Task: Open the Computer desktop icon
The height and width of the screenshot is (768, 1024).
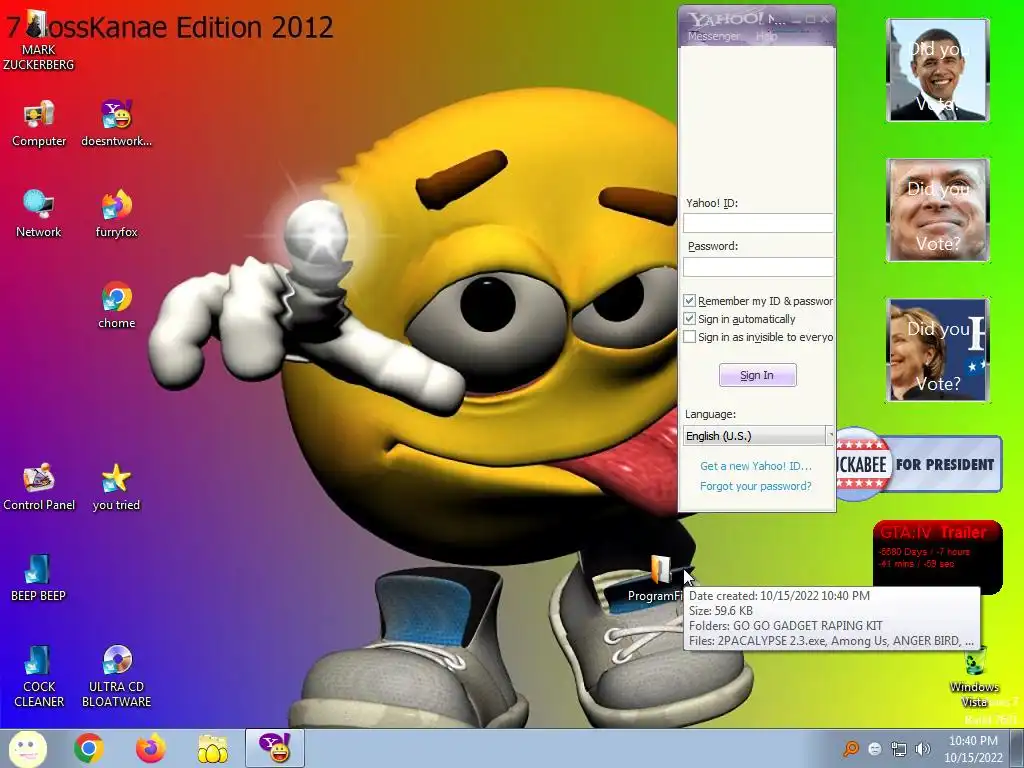Action: (39, 123)
